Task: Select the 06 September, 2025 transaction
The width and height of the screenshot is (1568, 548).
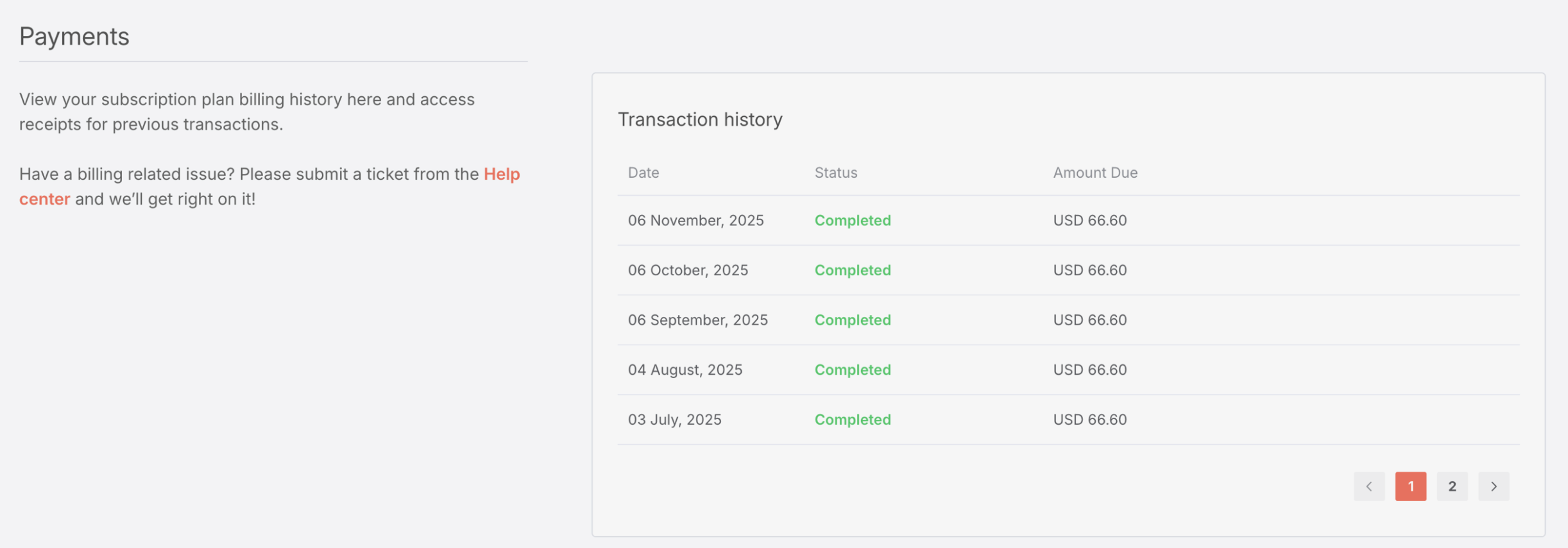Action: 697,320
